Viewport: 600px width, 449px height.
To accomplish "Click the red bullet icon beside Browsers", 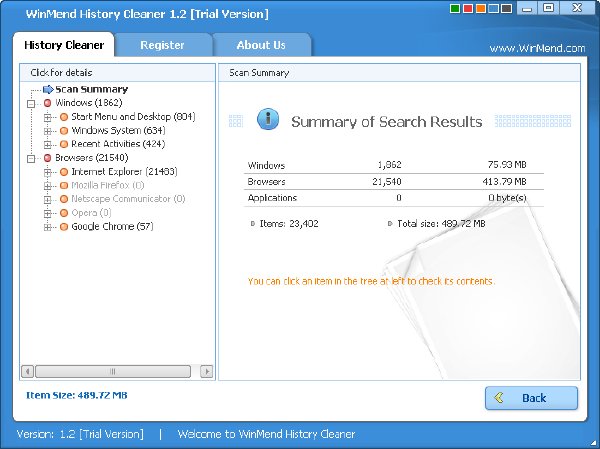I will click(x=47, y=158).
